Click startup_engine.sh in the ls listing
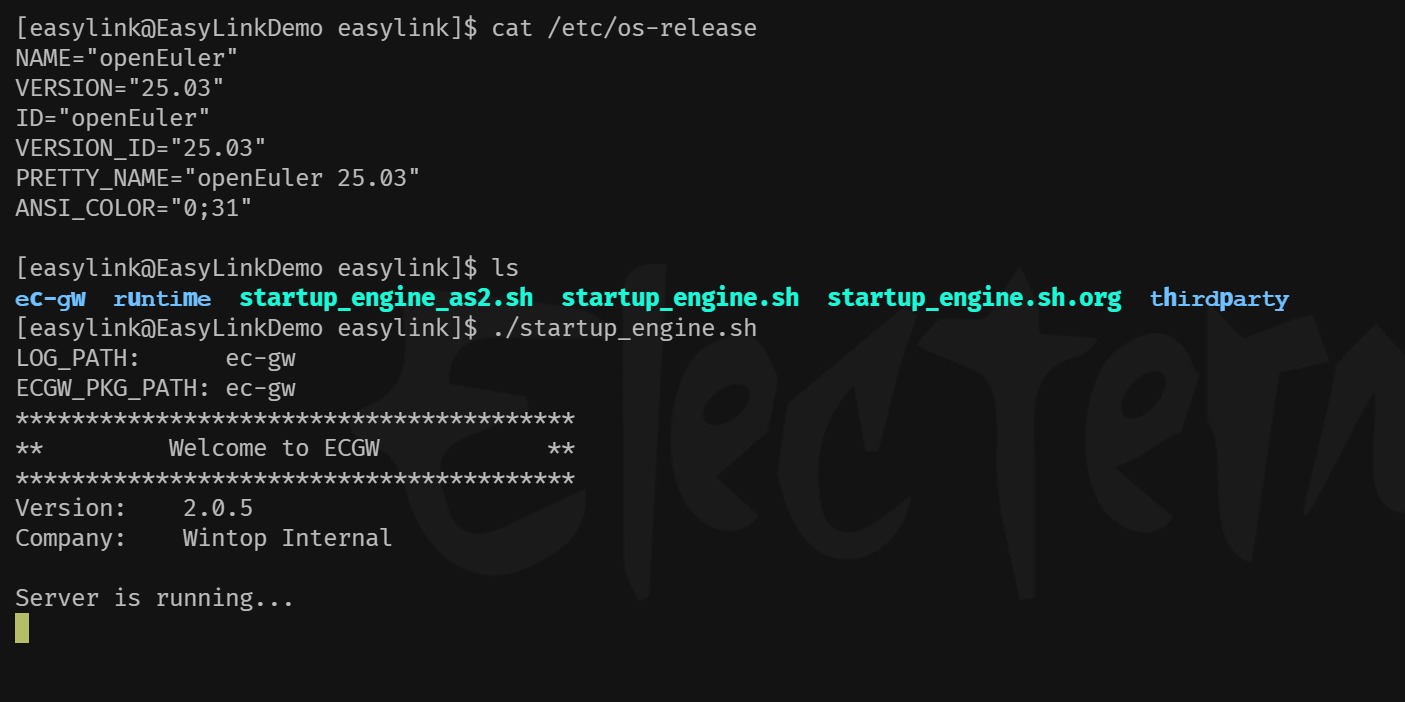Viewport: 1405px width, 702px height. tap(680, 298)
